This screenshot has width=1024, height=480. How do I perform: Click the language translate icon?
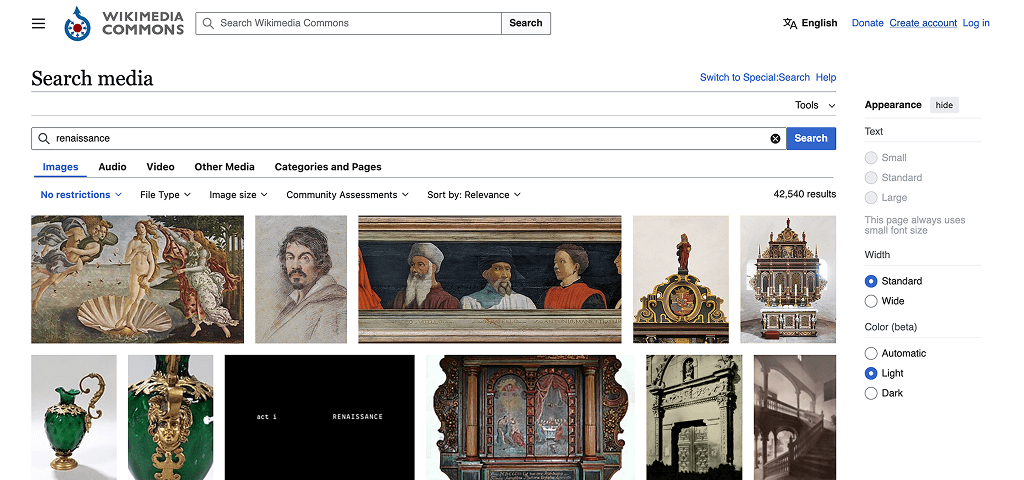coord(790,24)
